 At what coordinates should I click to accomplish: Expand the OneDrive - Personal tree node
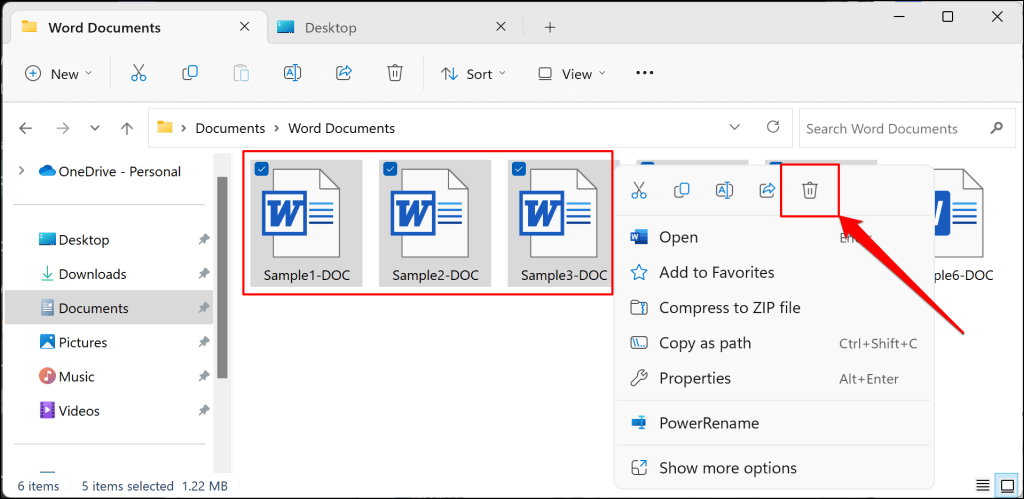pos(22,171)
